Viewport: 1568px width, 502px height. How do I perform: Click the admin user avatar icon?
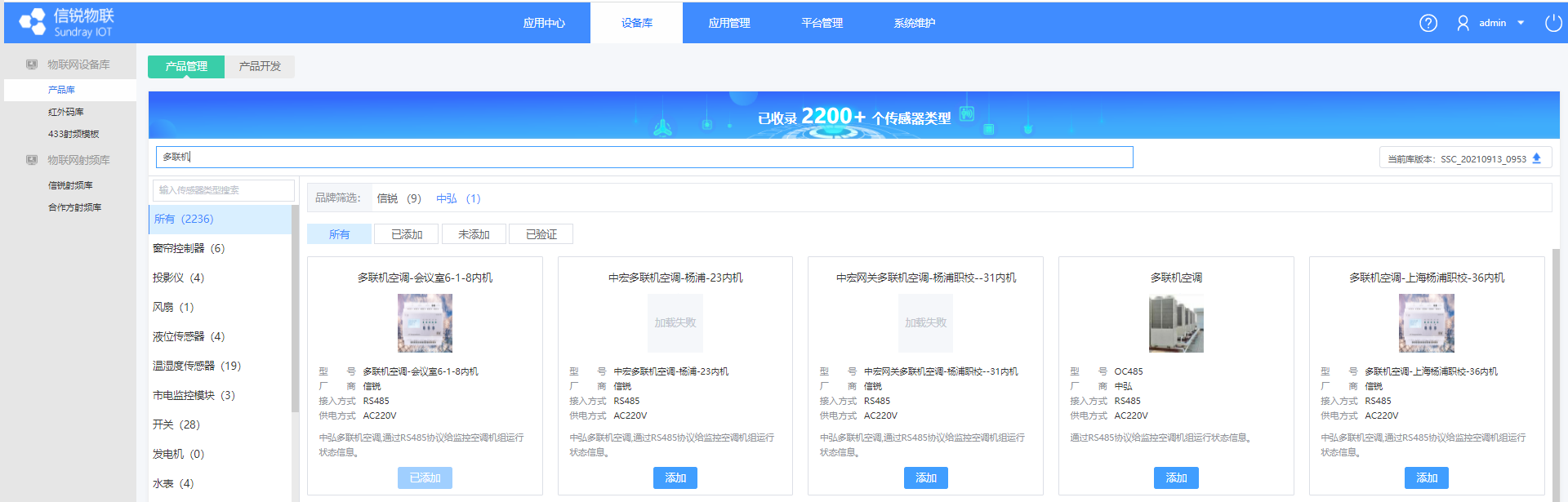point(1463,23)
